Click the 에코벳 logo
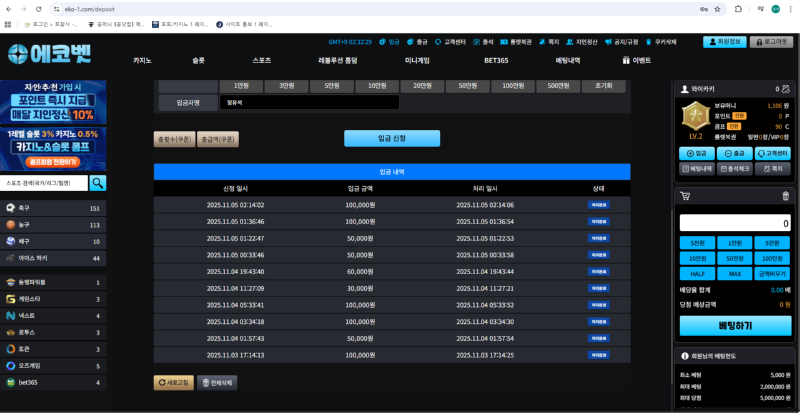Screen dimensions: 800x413 click(x=48, y=51)
